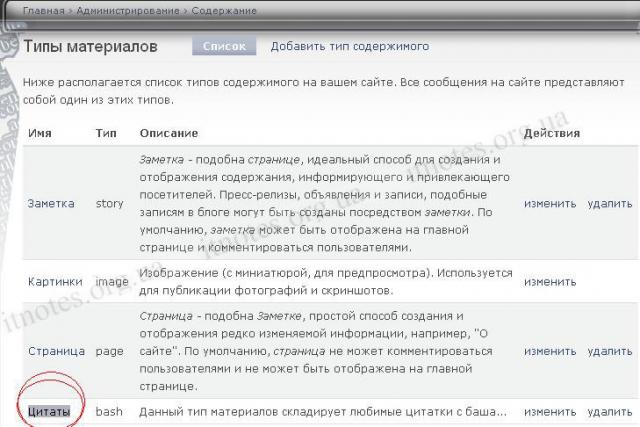Select the Действия column header

552,133
